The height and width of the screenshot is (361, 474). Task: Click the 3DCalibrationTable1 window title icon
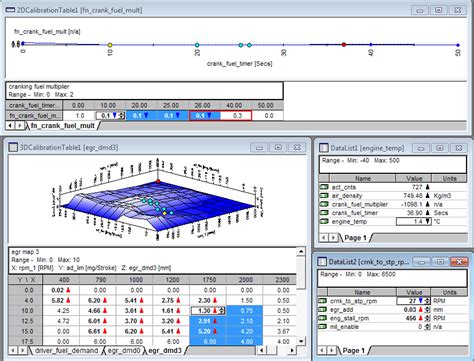click(13, 147)
